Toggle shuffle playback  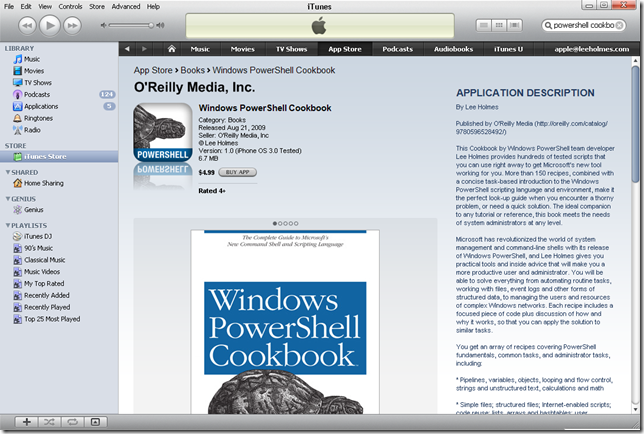[49, 422]
